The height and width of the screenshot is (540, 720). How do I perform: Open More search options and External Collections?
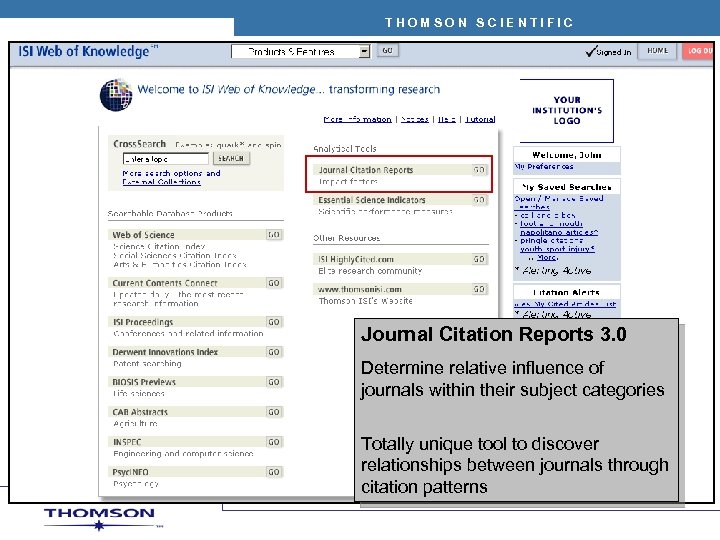tap(171, 177)
